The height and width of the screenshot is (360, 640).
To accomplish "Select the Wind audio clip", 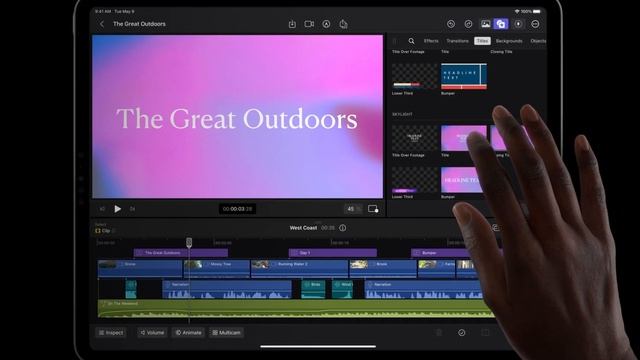I will [x=342, y=289].
